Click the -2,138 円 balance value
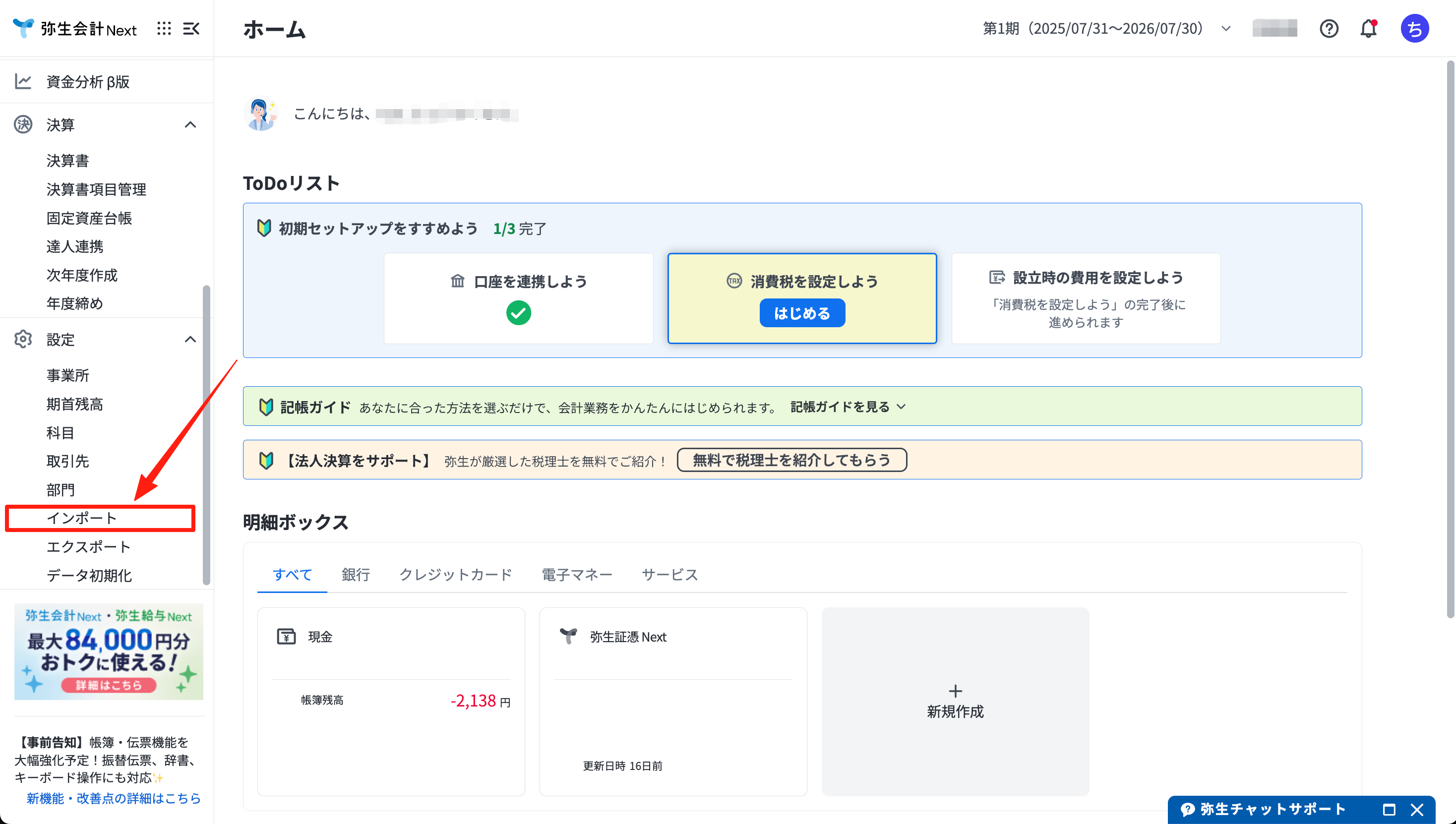The image size is (1456, 824). pyautogui.click(x=481, y=701)
